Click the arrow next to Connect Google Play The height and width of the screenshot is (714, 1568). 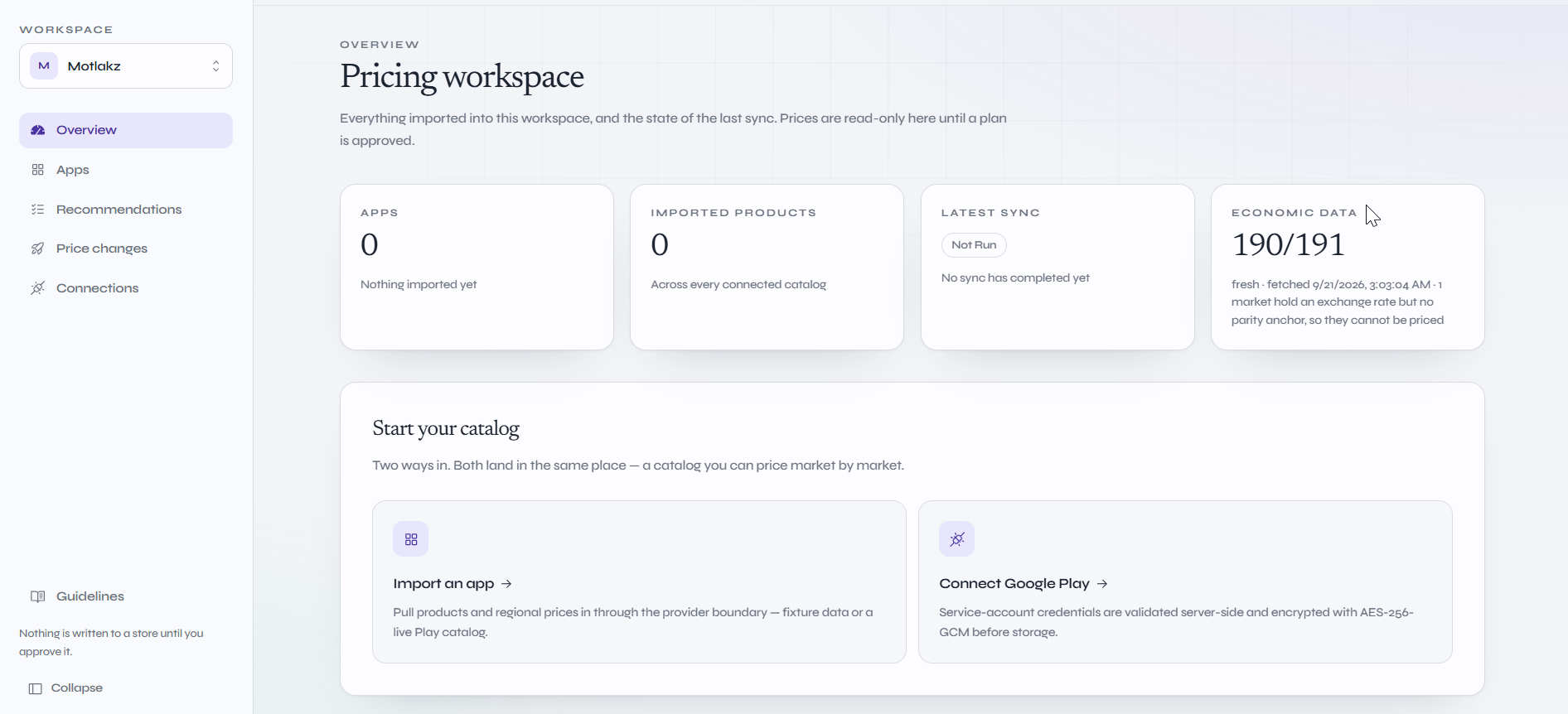coord(1102,584)
